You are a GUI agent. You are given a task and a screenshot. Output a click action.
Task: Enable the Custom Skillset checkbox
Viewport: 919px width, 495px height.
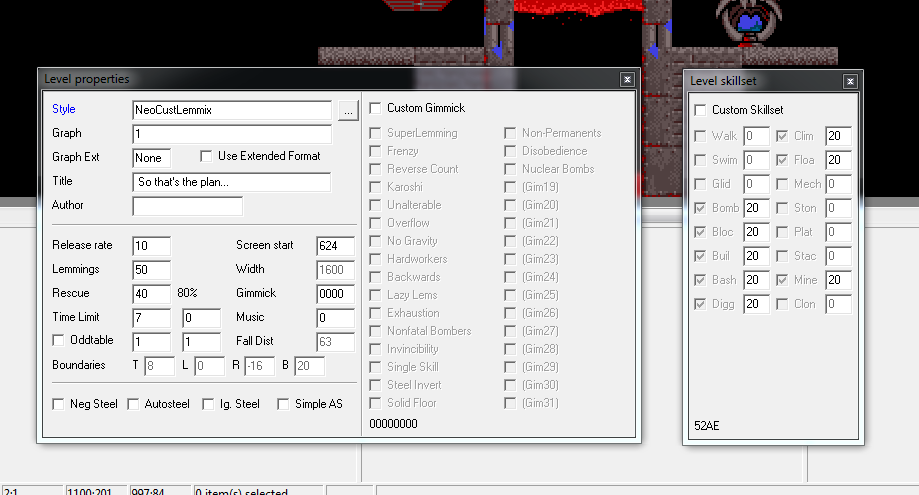701,110
